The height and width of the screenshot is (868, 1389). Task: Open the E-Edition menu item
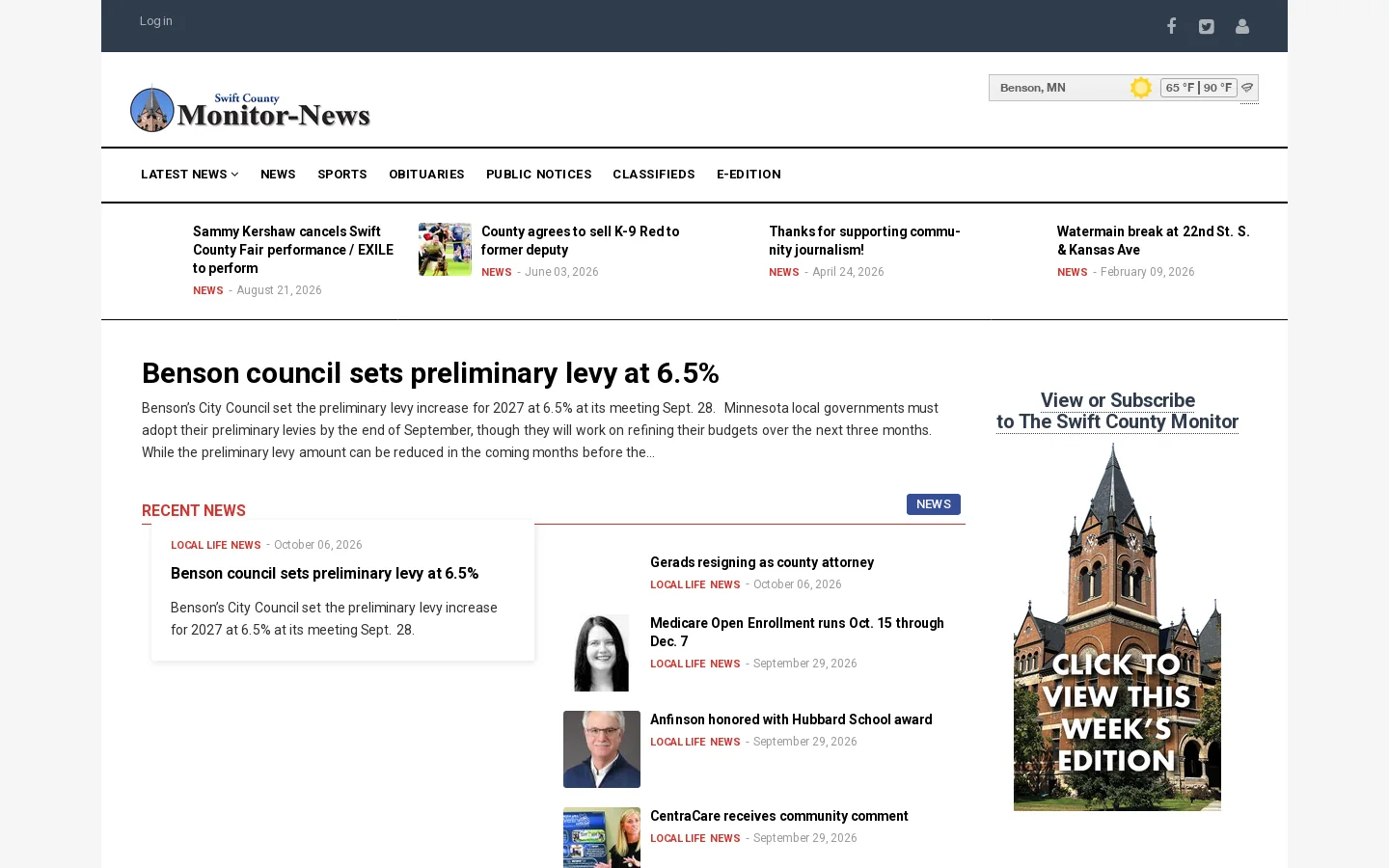pyautogui.click(x=749, y=175)
